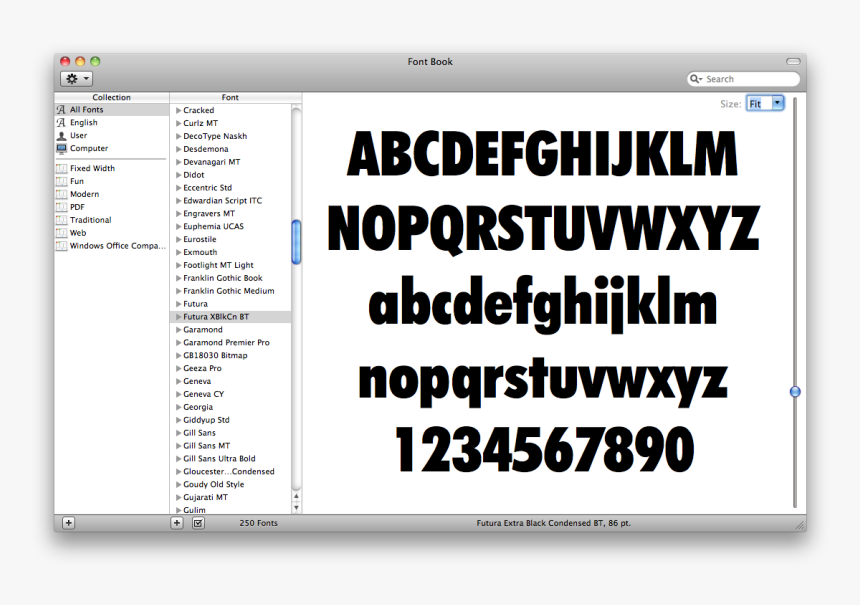Screen dimensions: 860x605
Task: Select the Web collection icon
Action: coord(62,232)
